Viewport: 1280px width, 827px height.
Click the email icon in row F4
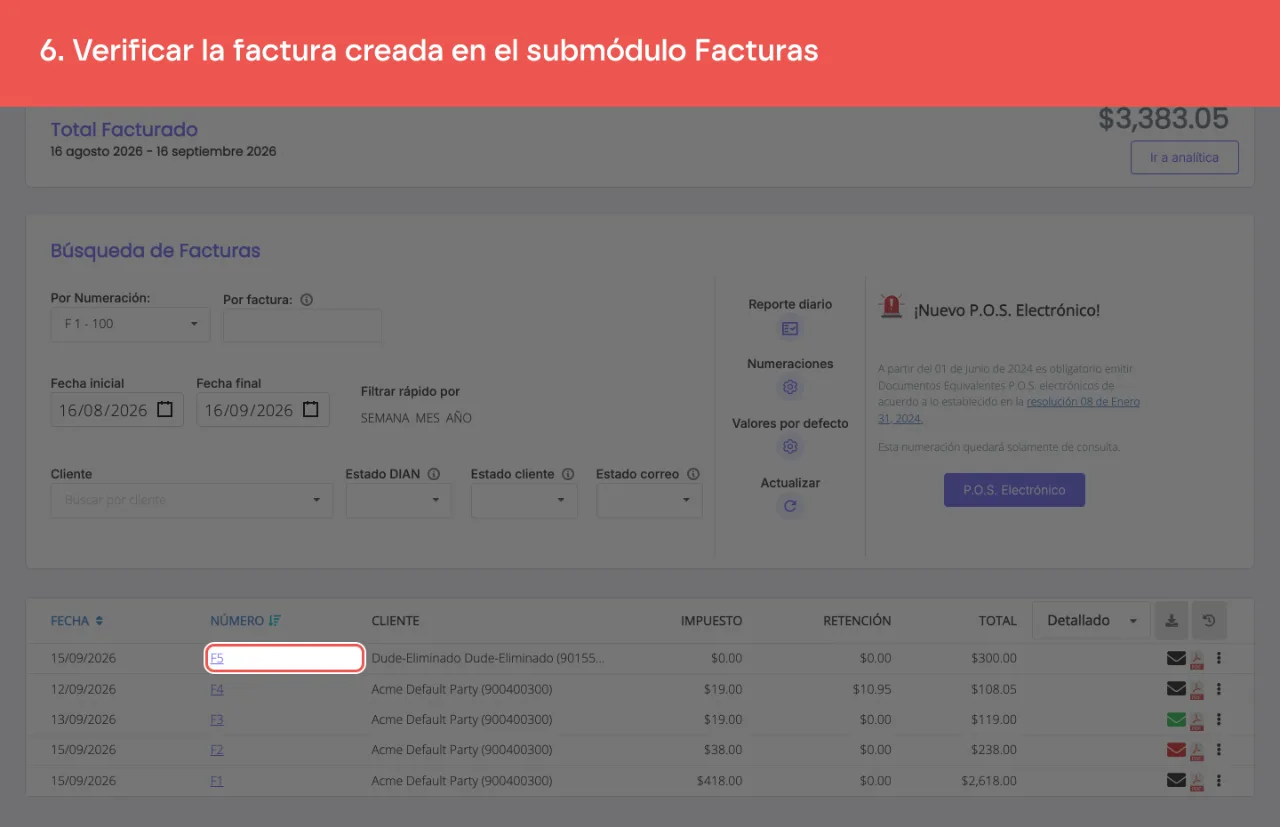pos(1176,689)
